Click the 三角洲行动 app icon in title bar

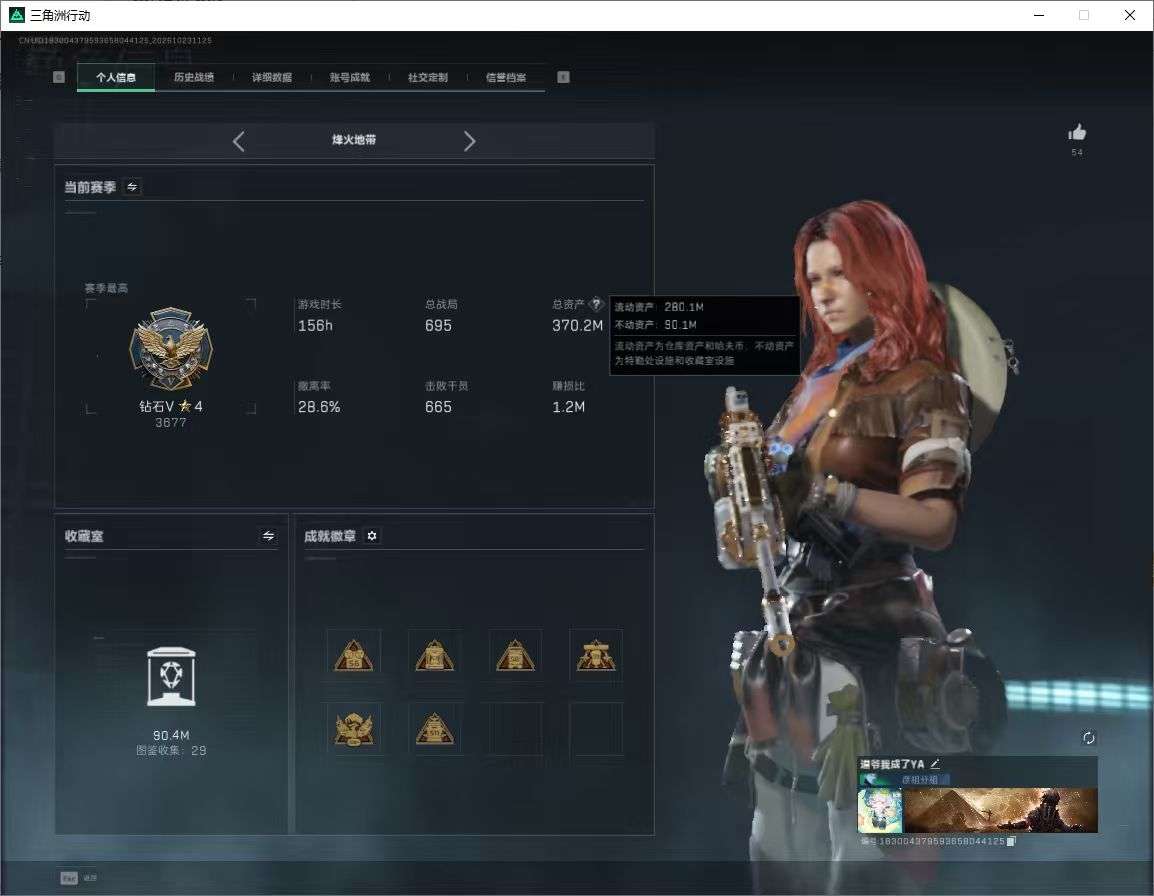pyautogui.click(x=16, y=15)
